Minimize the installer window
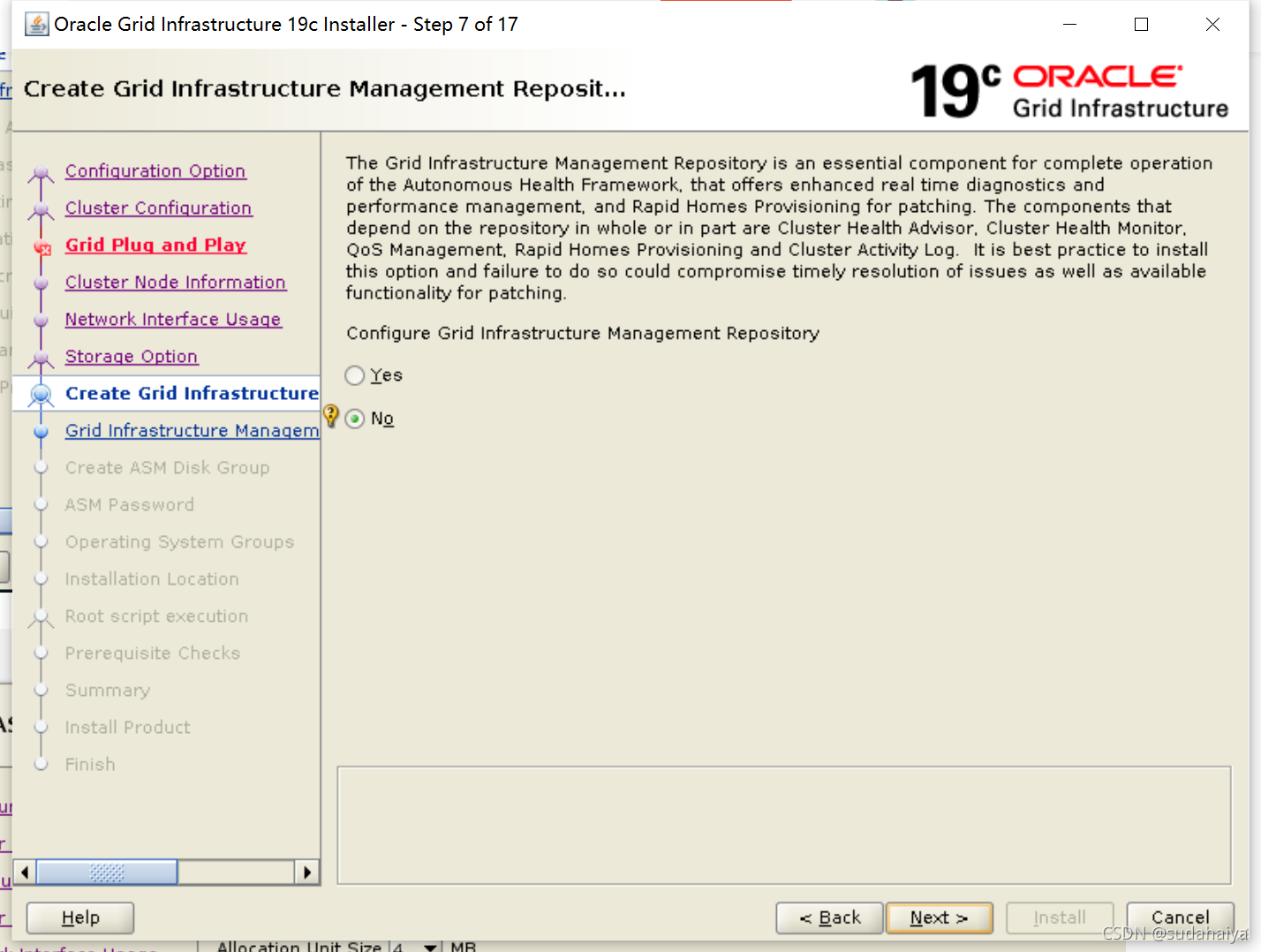1261x952 pixels. (x=1069, y=25)
